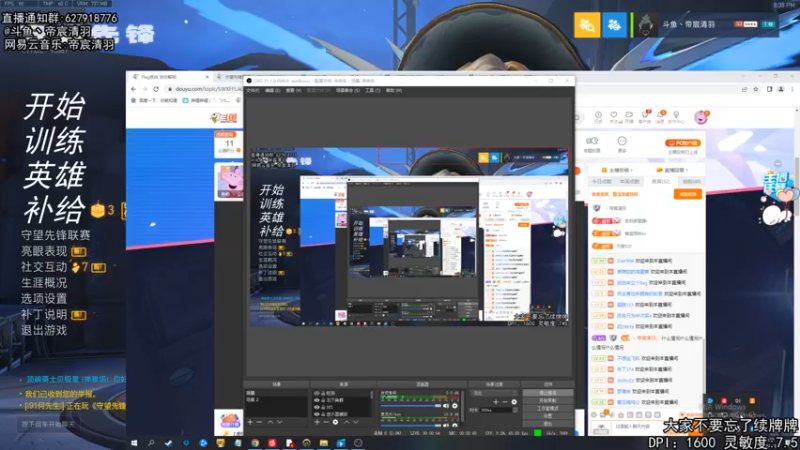This screenshot has height=450, width=800.
Task: Remove selected scene with Scenes panel minus
Action: pyautogui.click(x=259, y=422)
